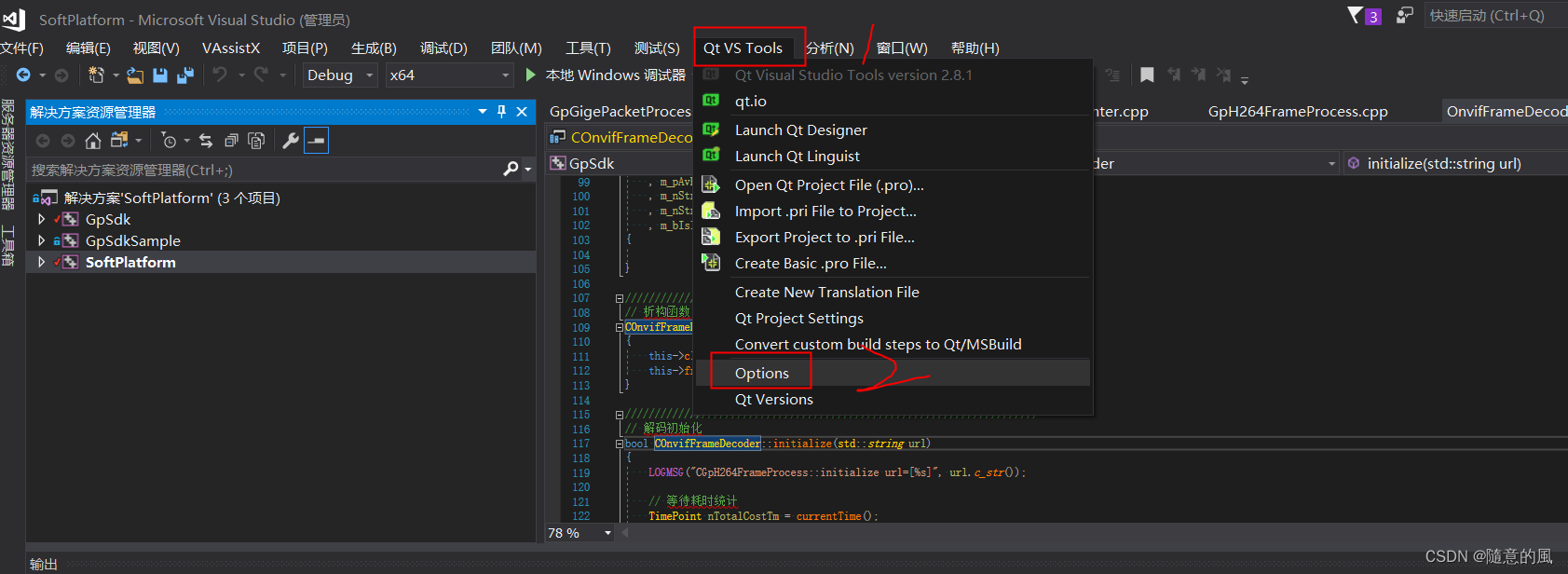Switch to GpH264FrameProcess.cpp tab

pyautogui.click(x=1298, y=111)
